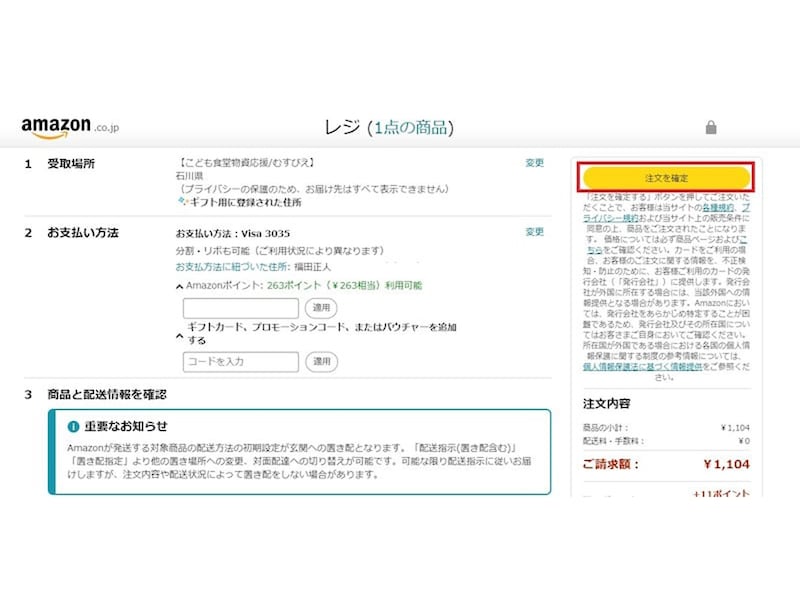The image size is (800, 600).
Task: Click the むすびえ recipient address entry
Action: (245, 165)
